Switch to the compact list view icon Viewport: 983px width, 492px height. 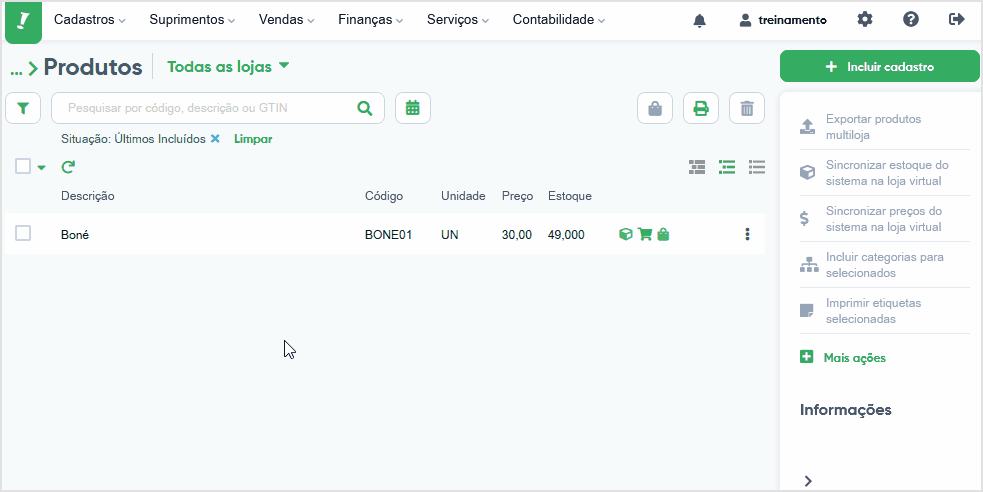tap(757, 167)
